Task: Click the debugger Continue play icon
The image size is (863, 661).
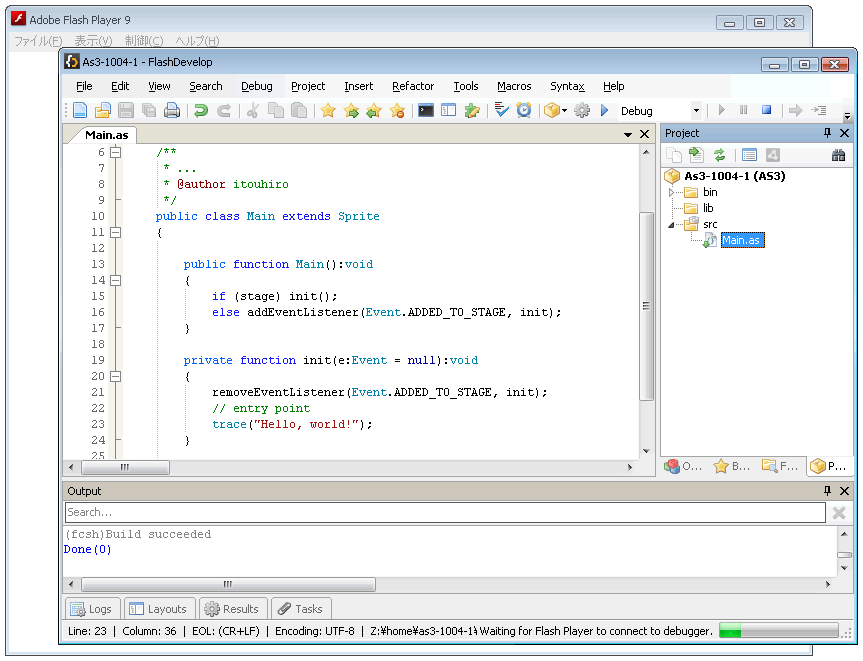Action: pos(722,110)
